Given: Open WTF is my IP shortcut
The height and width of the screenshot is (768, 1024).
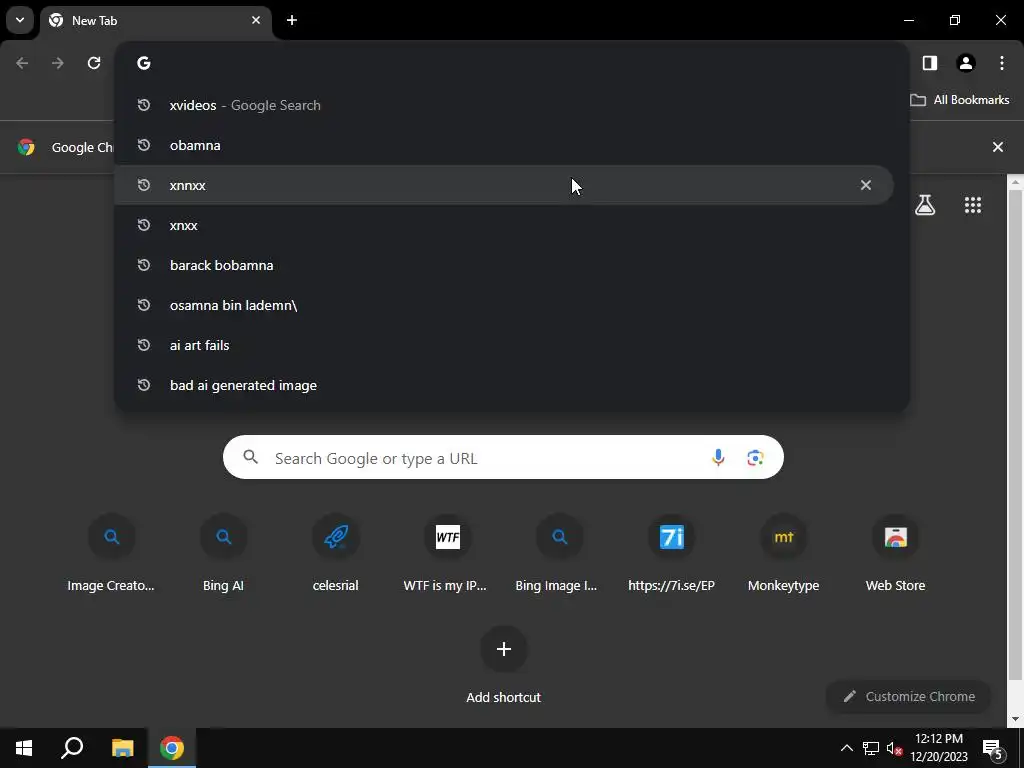Looking at the screenshot, I should 447,554.
